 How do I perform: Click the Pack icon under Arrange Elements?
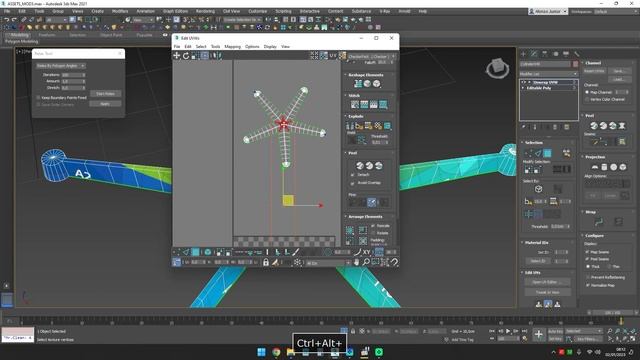click(350, 230)
